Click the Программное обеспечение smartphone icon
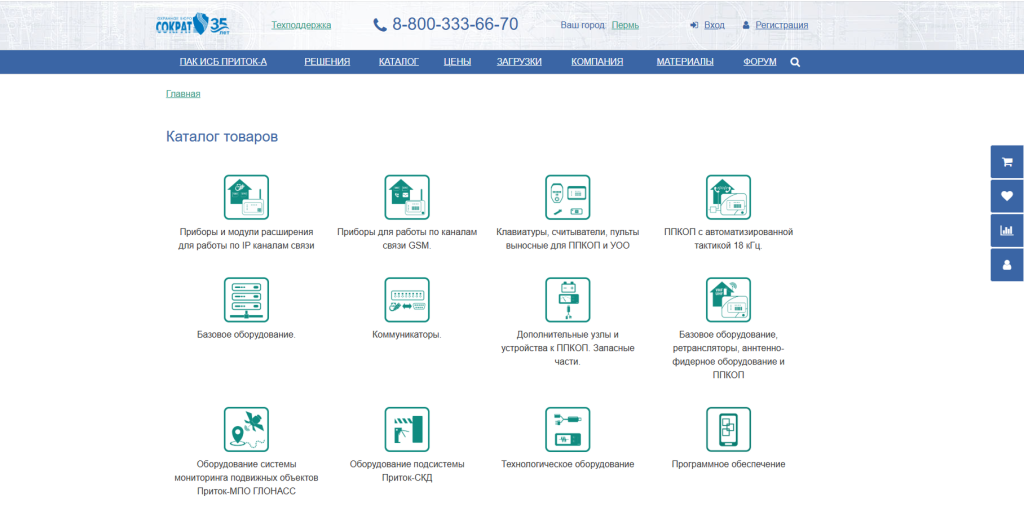Image resolution: width=1024 pixels, height=514 pixels. click(x=728, y=429)
